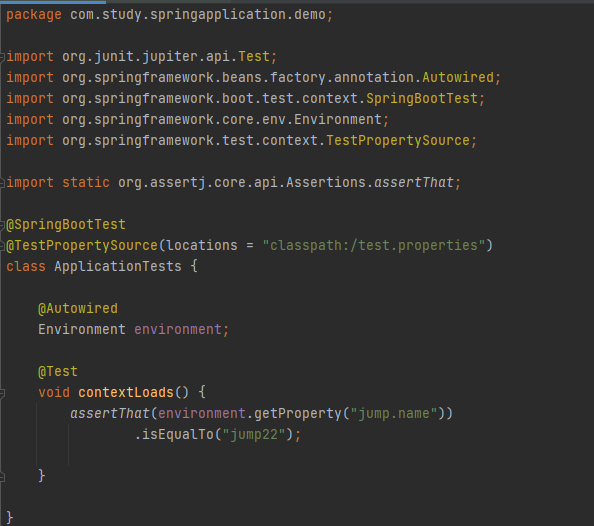This screenshot has height=526, width=594.
Task: Collapse contextLoads method fold marker
Action: (x=2, y=393)
